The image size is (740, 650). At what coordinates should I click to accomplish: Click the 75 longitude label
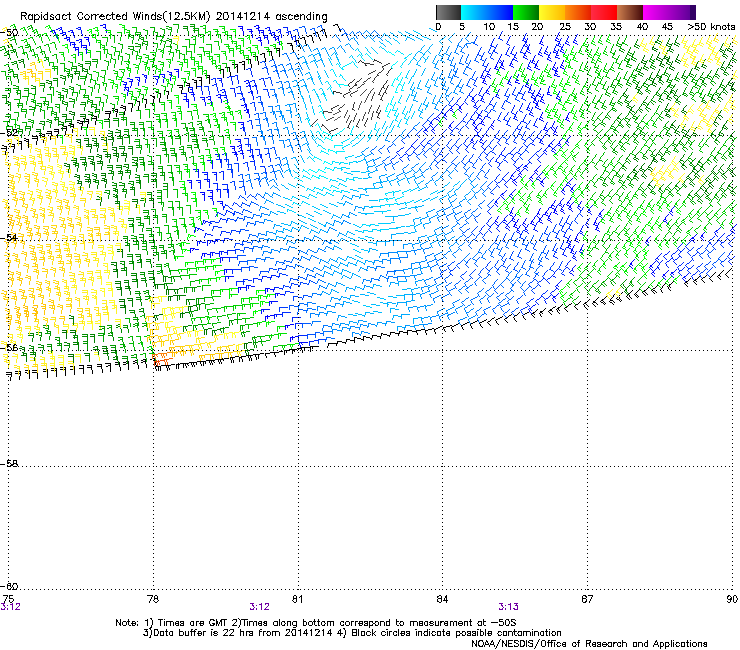click(x=8, y=599)
